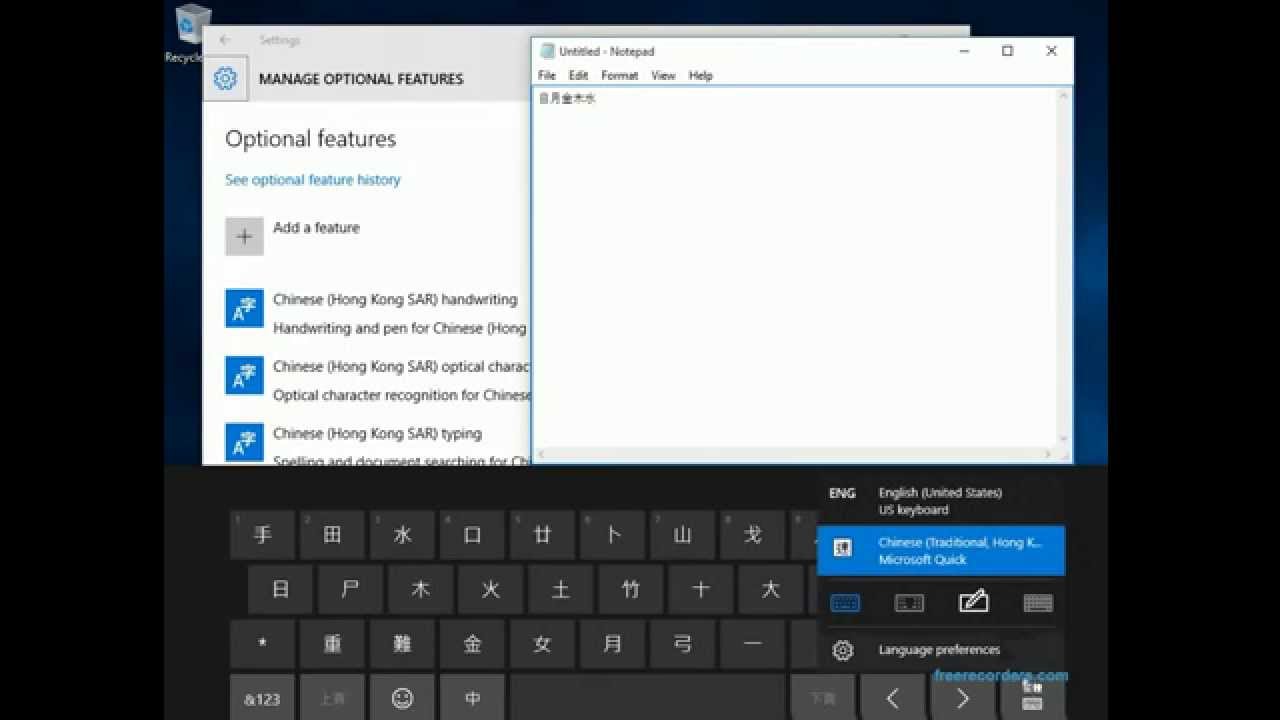Viewport: 1280px width, 720px height.
Task: Tap the 木 key
Action: click(x=420, y=590)
